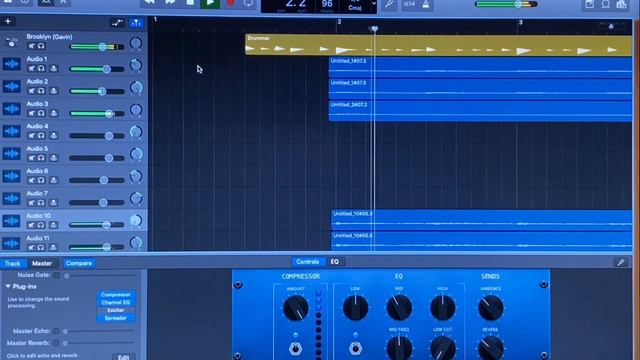Enable input monitoring on Audio 6
The height and width of the screenshot is (360, 640).
(x=53, y=180)
